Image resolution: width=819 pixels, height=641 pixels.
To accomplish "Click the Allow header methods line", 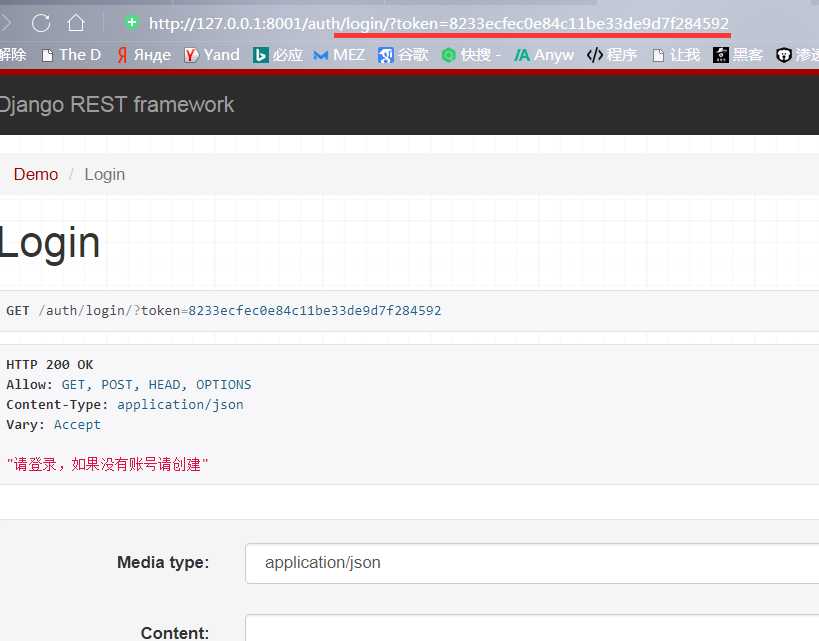I will pyautogui.click(x=128, y=384).
